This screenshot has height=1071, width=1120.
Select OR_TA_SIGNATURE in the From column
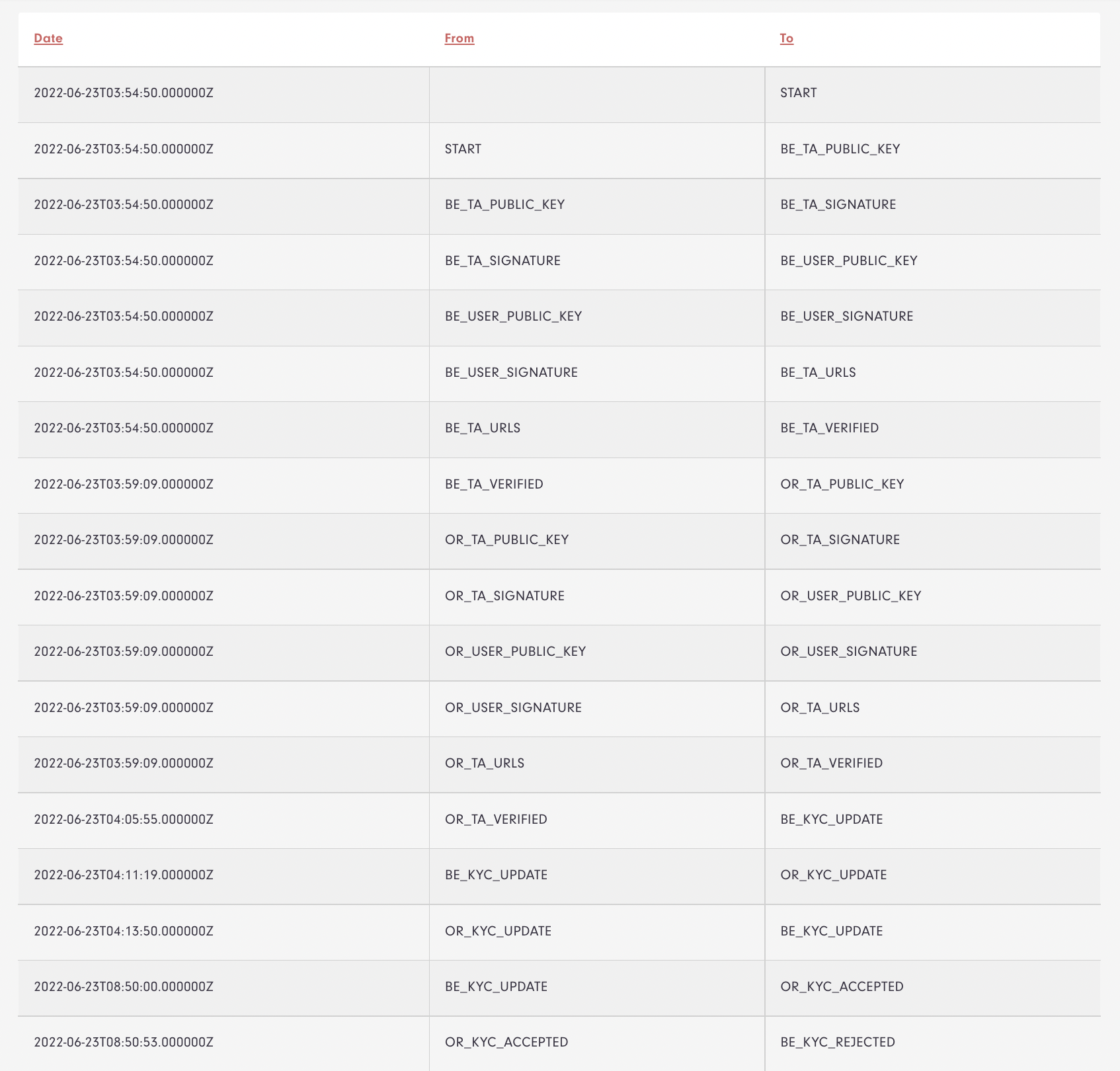pos(505,596)
